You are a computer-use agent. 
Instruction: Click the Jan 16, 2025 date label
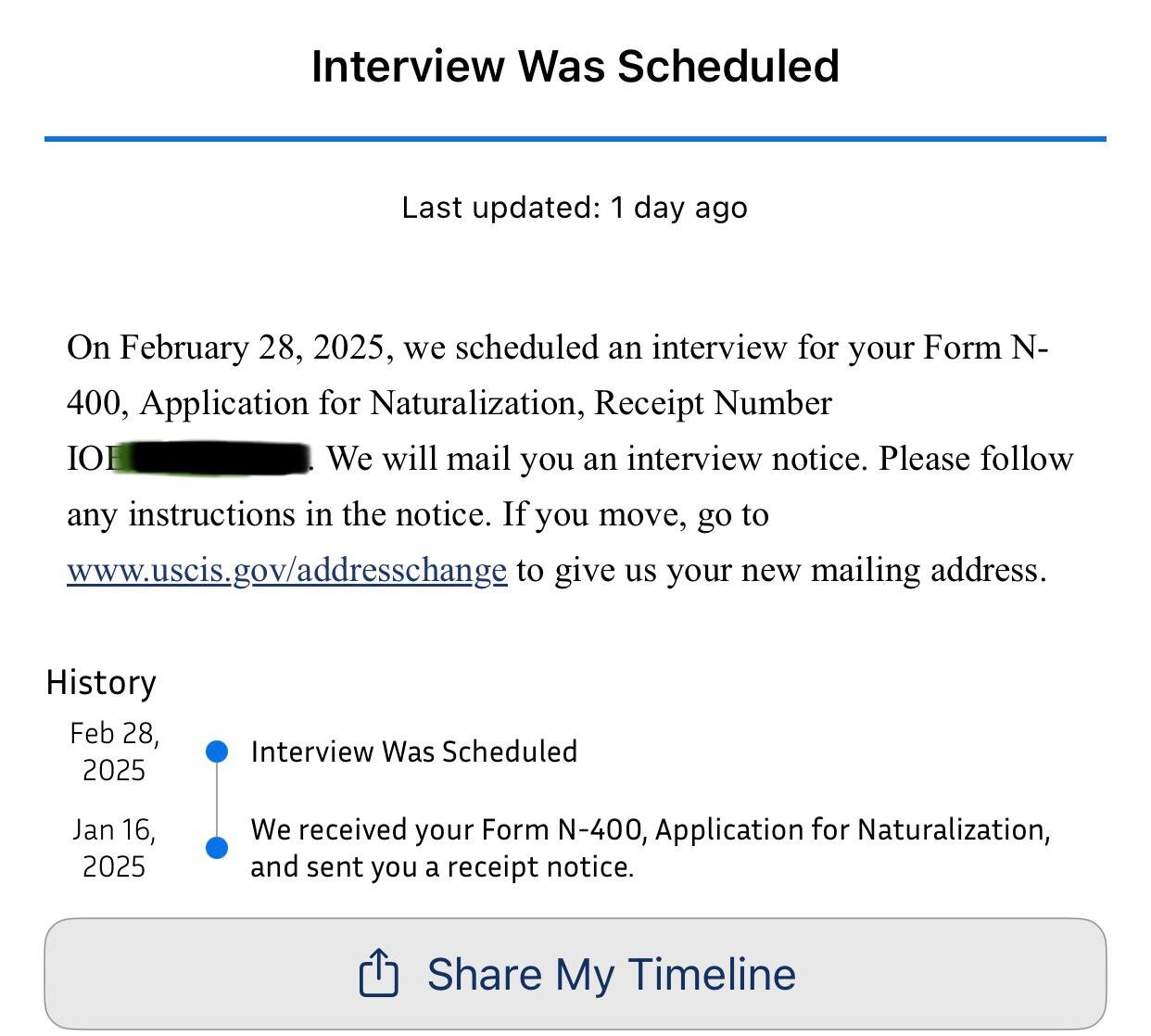(114, 848)
